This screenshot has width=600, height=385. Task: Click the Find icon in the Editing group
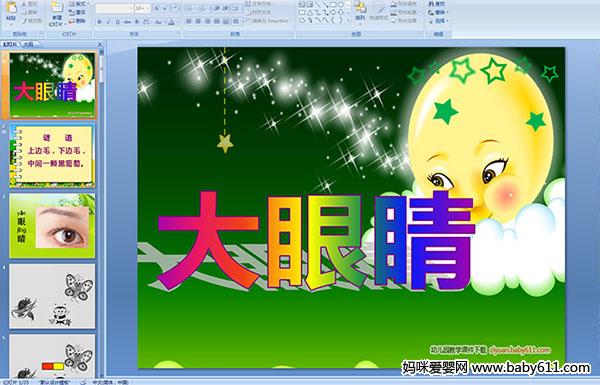pyautogui.click(x=437, y=4)
